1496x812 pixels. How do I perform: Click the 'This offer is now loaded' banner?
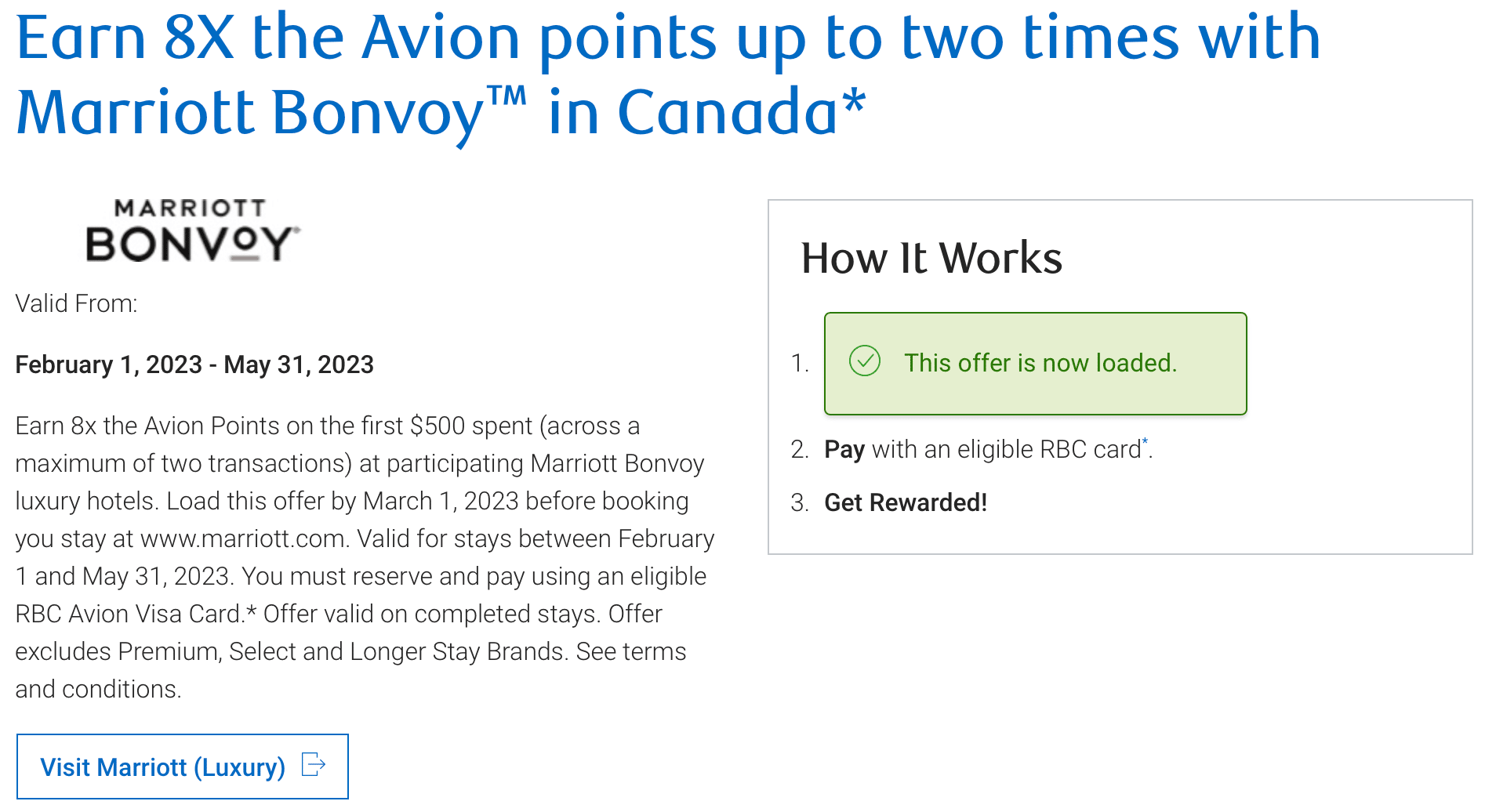pos(1035,364)
